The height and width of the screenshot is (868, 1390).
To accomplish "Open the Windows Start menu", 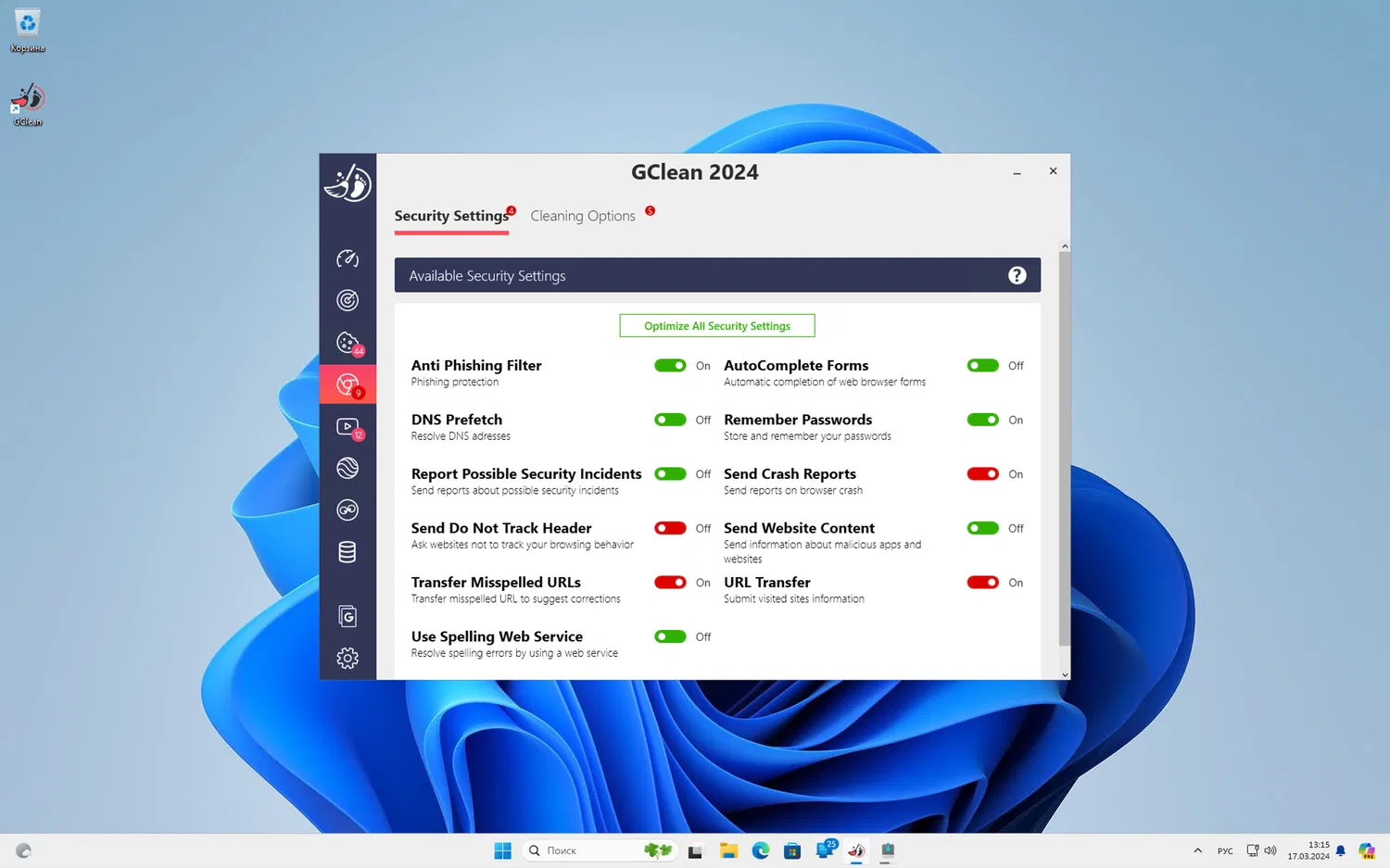I will (503, 850).
